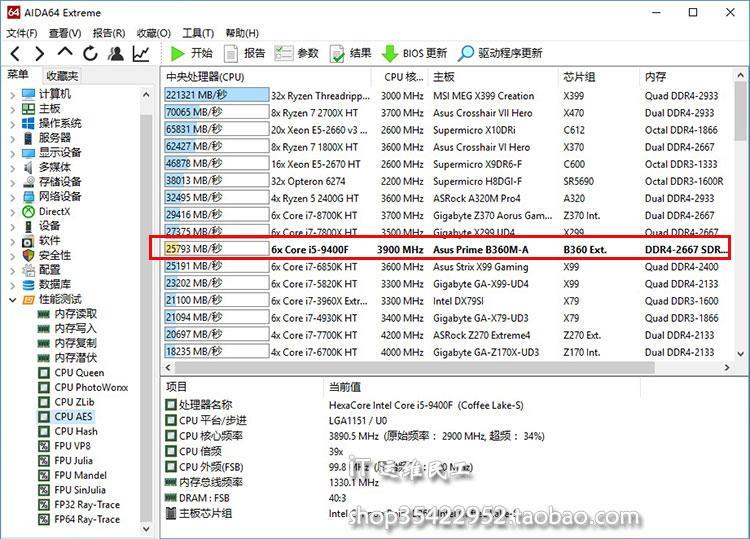Click the back navigation arrow in toolbar
750x539 pixels.
pyautogui.click(x=15, y=53)
